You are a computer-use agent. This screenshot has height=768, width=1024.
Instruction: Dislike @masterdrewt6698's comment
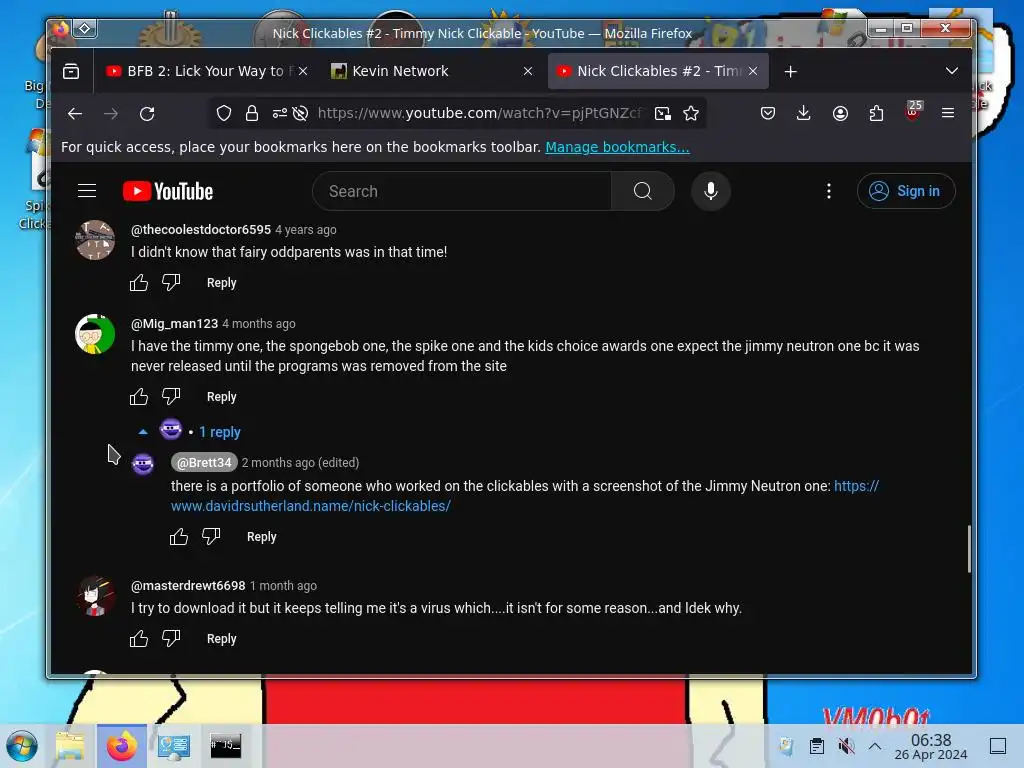click(x=171, y=638)
